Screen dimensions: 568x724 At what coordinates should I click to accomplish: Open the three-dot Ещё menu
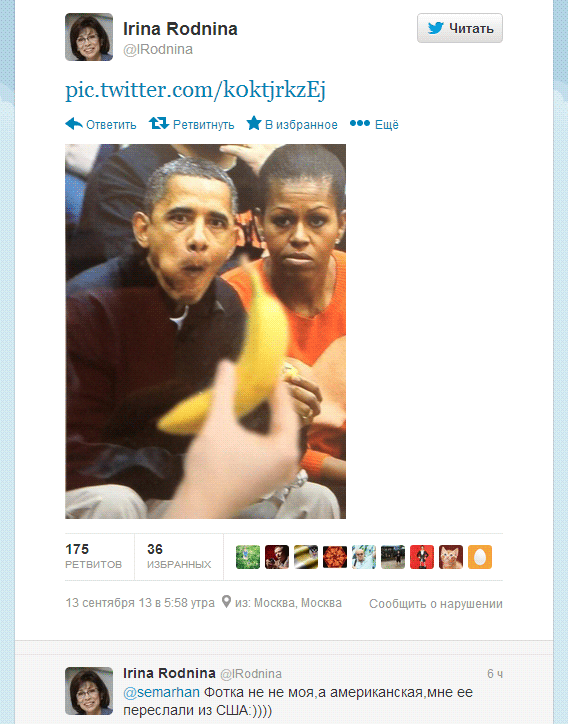[360, 123]
